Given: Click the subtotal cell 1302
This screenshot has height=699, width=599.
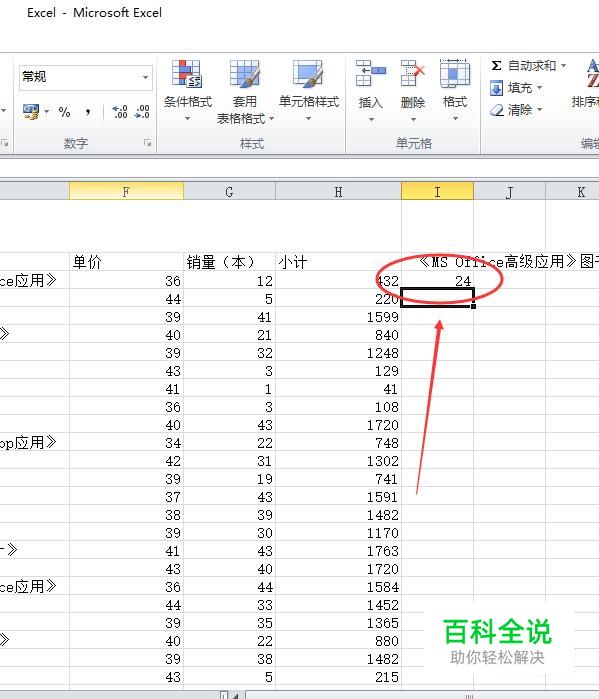Looking at the screenshot, I should click(x=338, y=461).
